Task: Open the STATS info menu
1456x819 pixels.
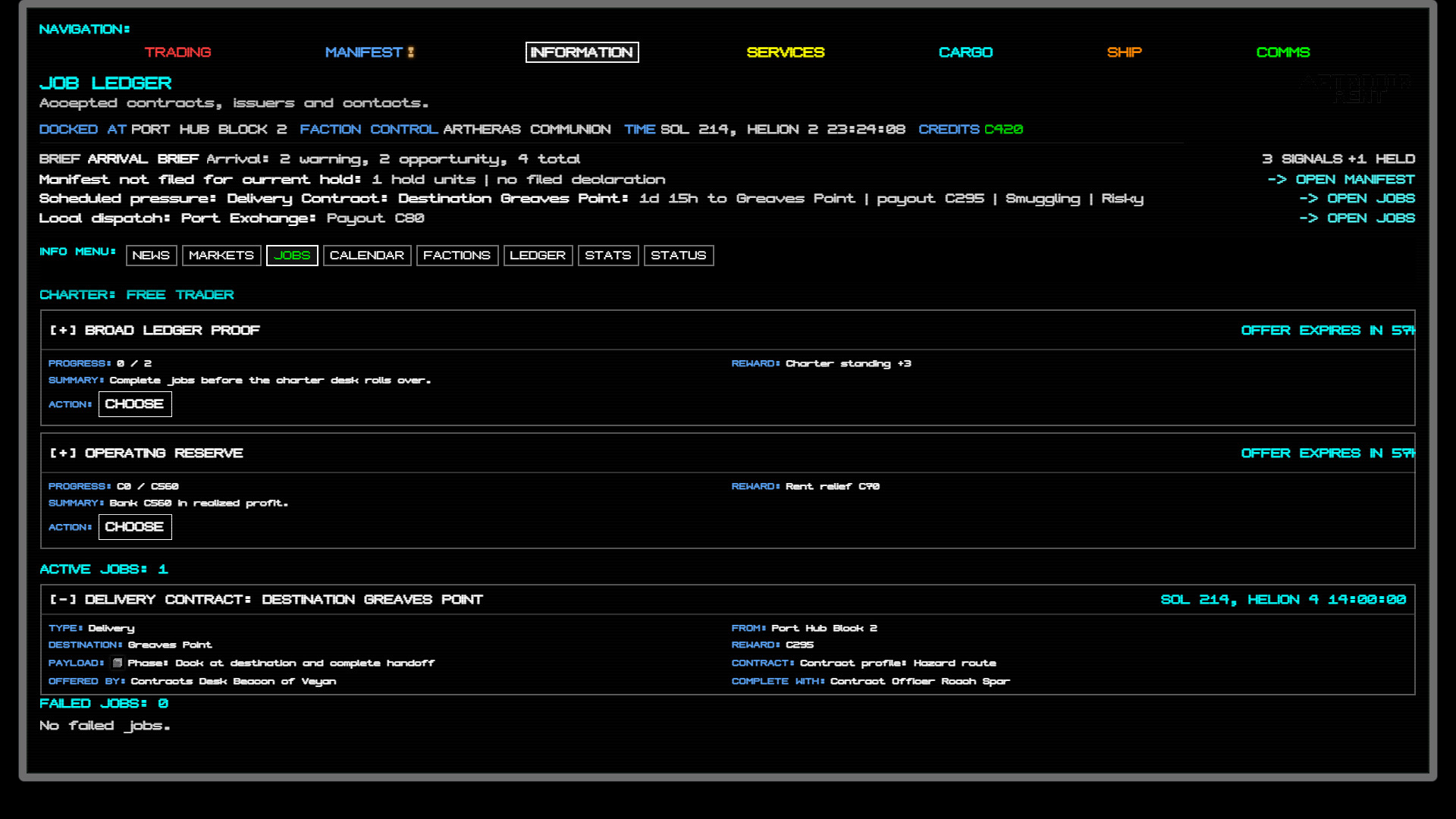Action: tap(608, 256)
